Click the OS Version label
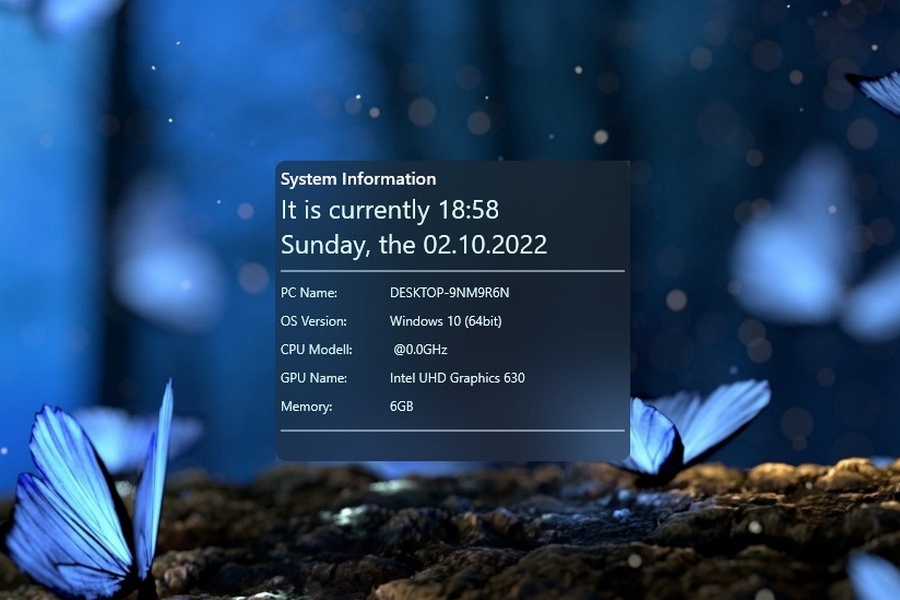This screenshot has height=600, width=900. (x=314, y=321)
